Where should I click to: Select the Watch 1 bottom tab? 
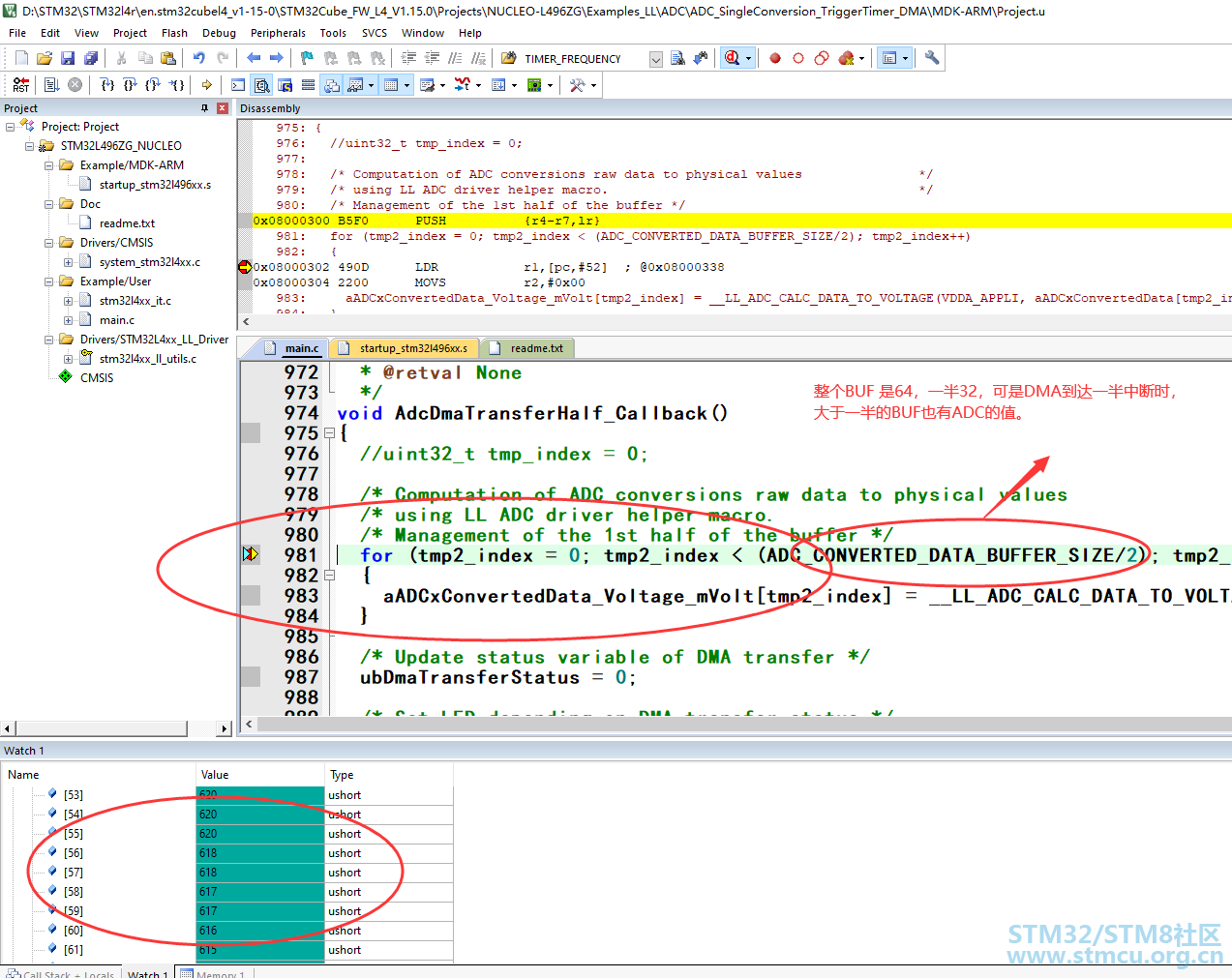[147, 972]
